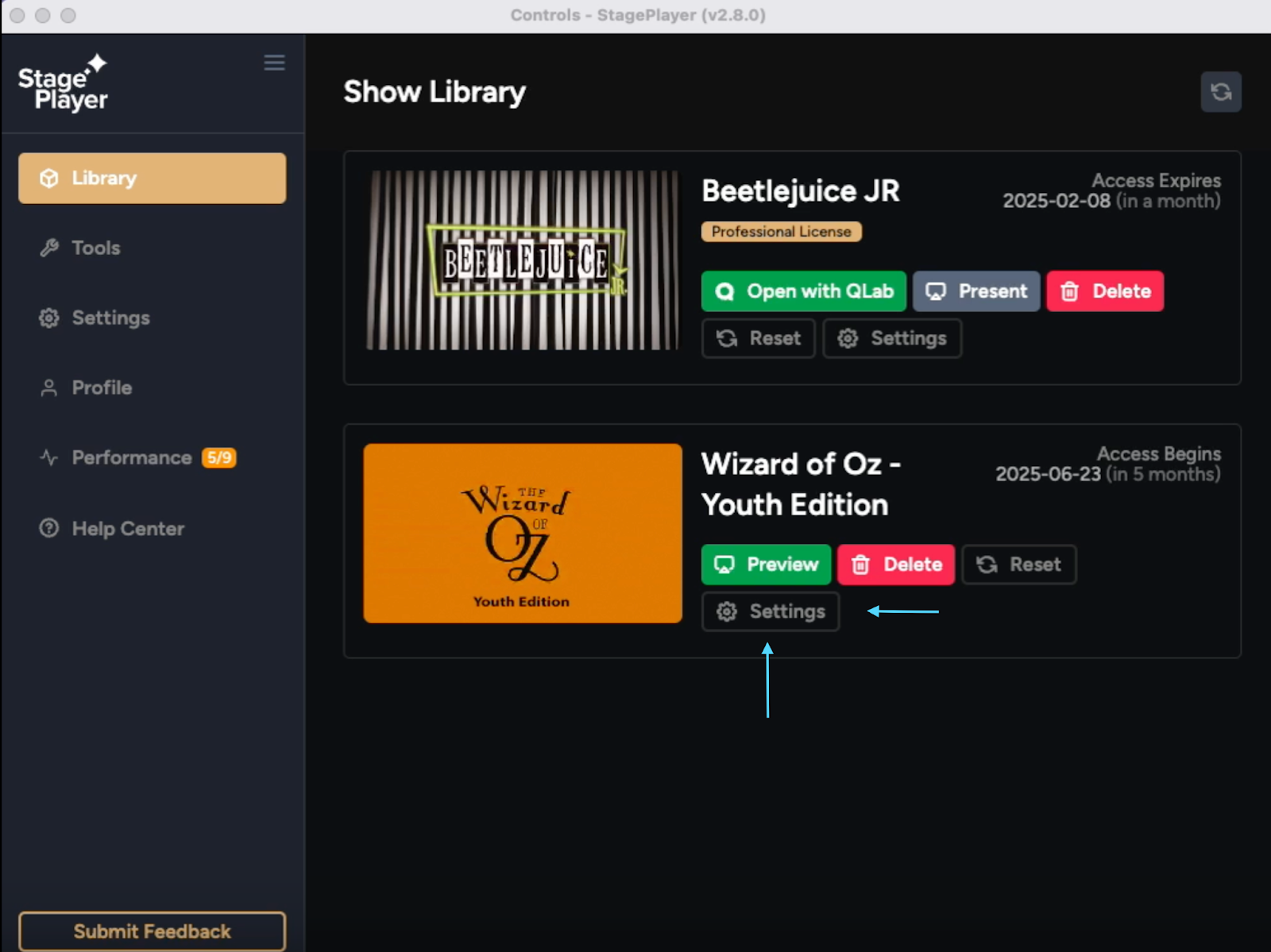This screenshot has height=952, width=1271.
Task: Click the Access Expires label
Action: click(1157, 181)
